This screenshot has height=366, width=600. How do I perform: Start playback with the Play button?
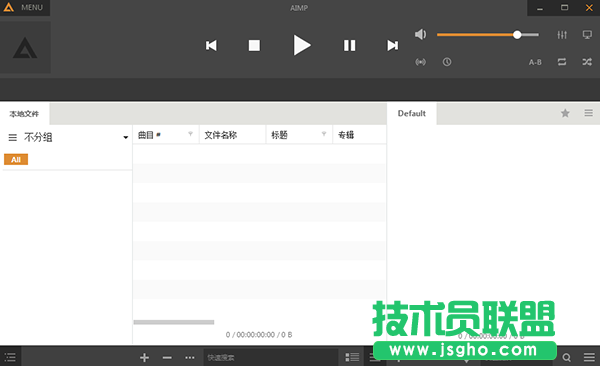click(x=302, y=45)
